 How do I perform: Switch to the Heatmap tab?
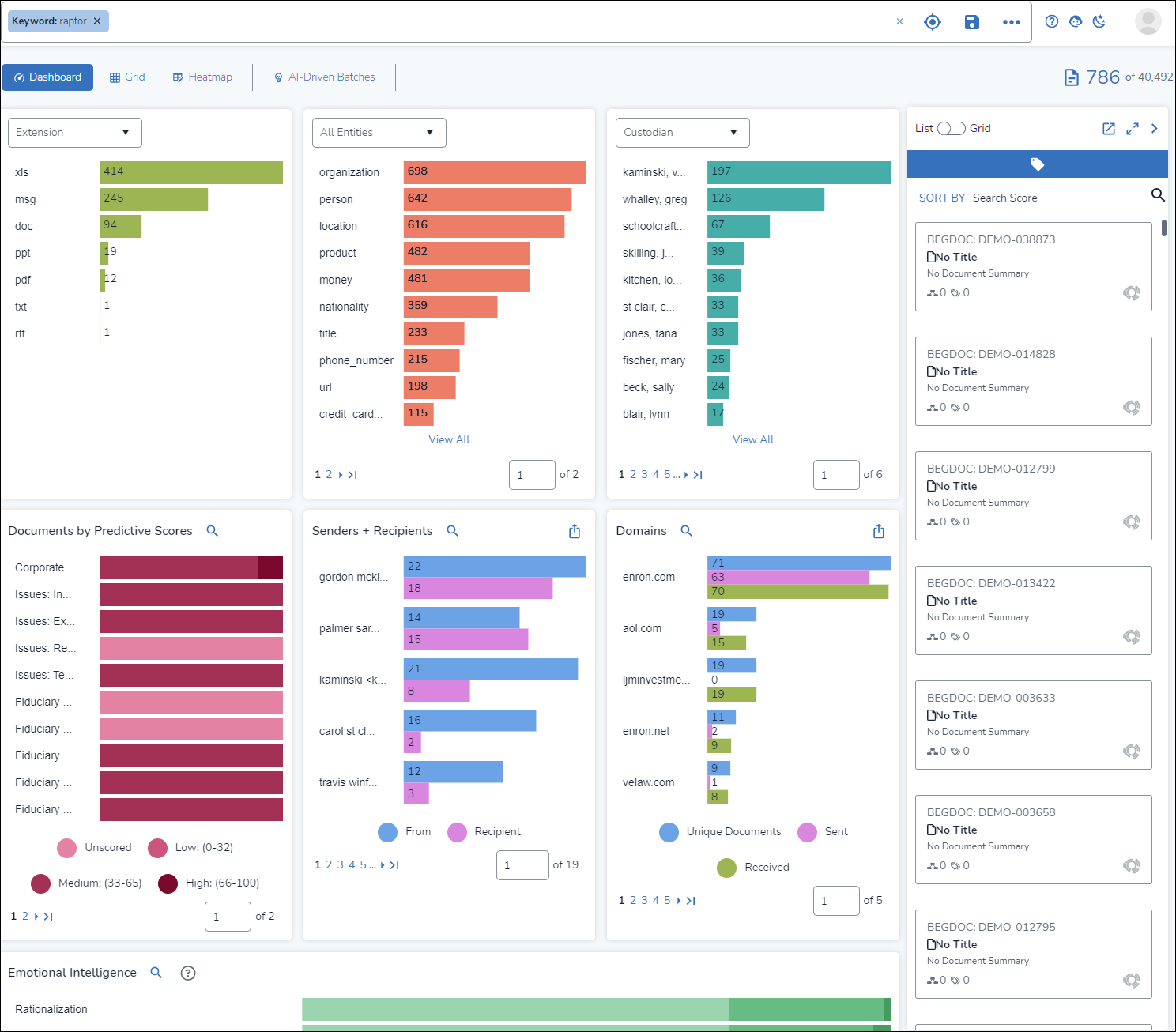coord(202,77)
